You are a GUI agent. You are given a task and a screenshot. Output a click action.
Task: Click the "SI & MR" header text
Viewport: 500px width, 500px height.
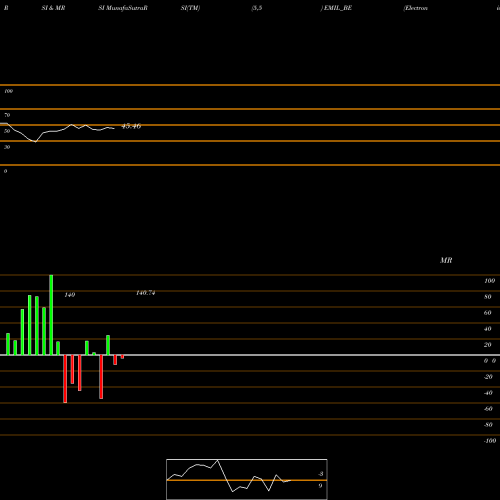pos(53,8)
